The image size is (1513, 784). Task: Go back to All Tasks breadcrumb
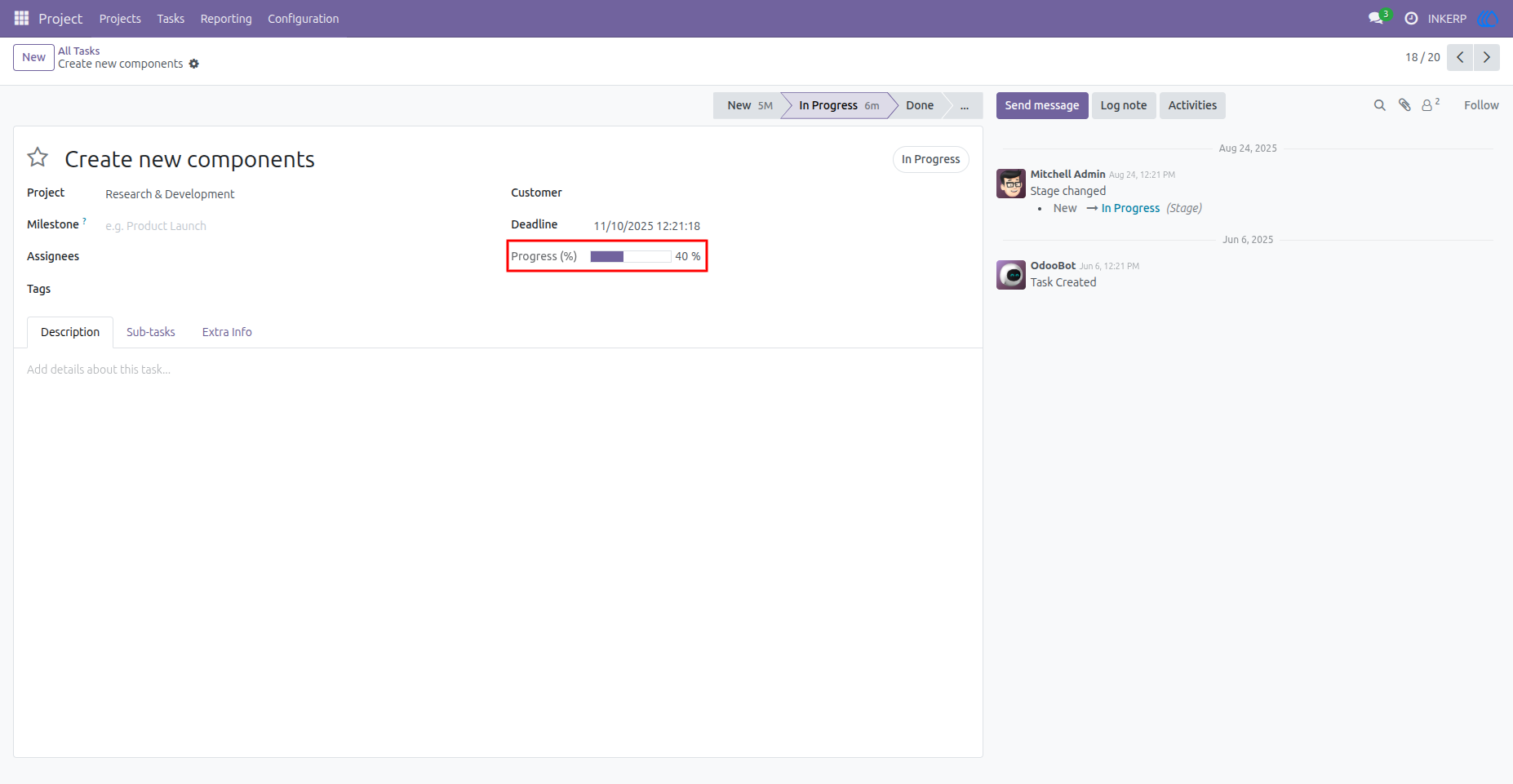78,51
